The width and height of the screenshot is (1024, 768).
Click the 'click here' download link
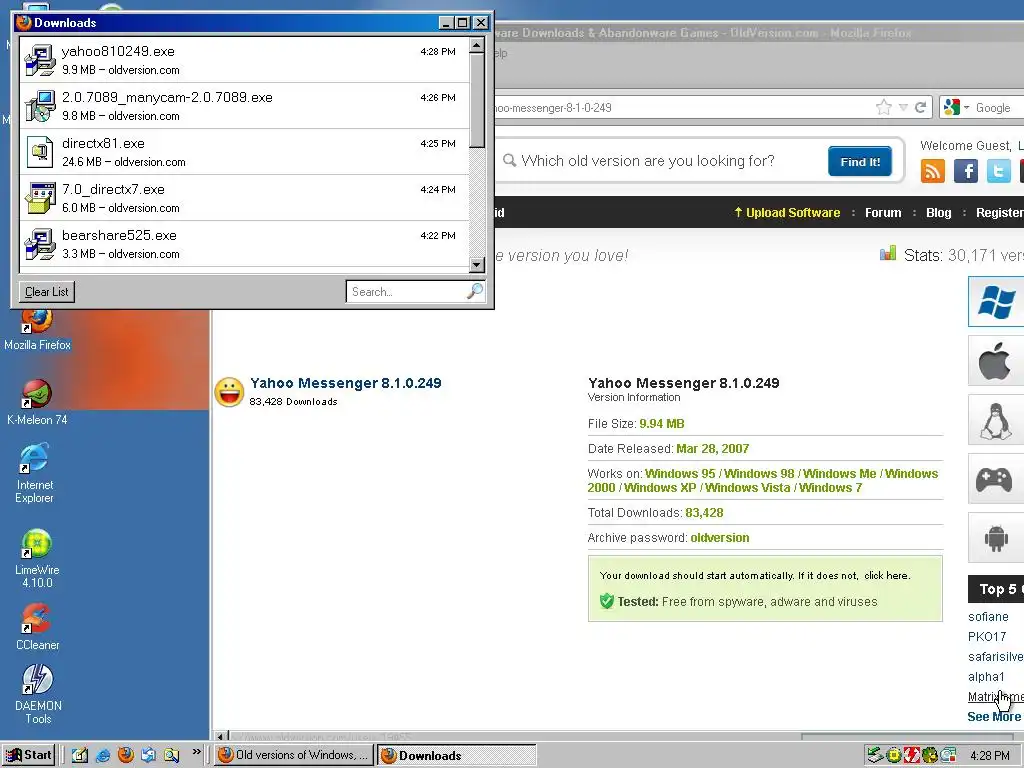coord(886,575)
